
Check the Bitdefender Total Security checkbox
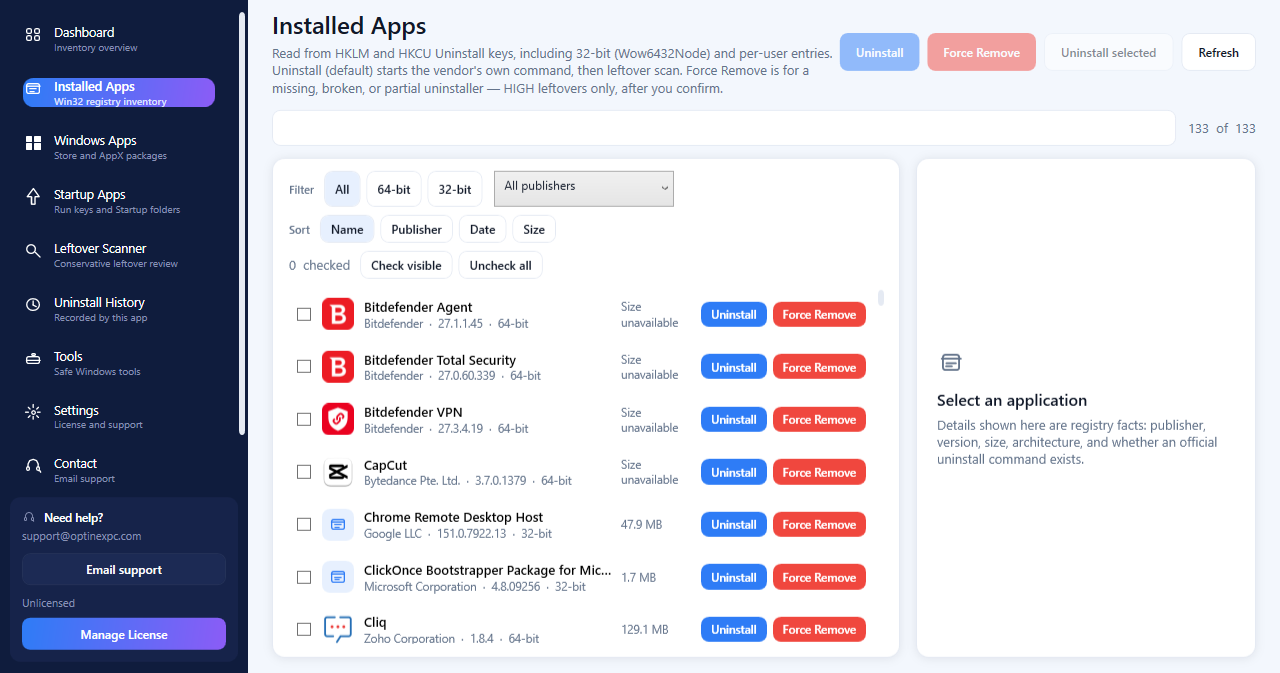[x=304, y=367]
